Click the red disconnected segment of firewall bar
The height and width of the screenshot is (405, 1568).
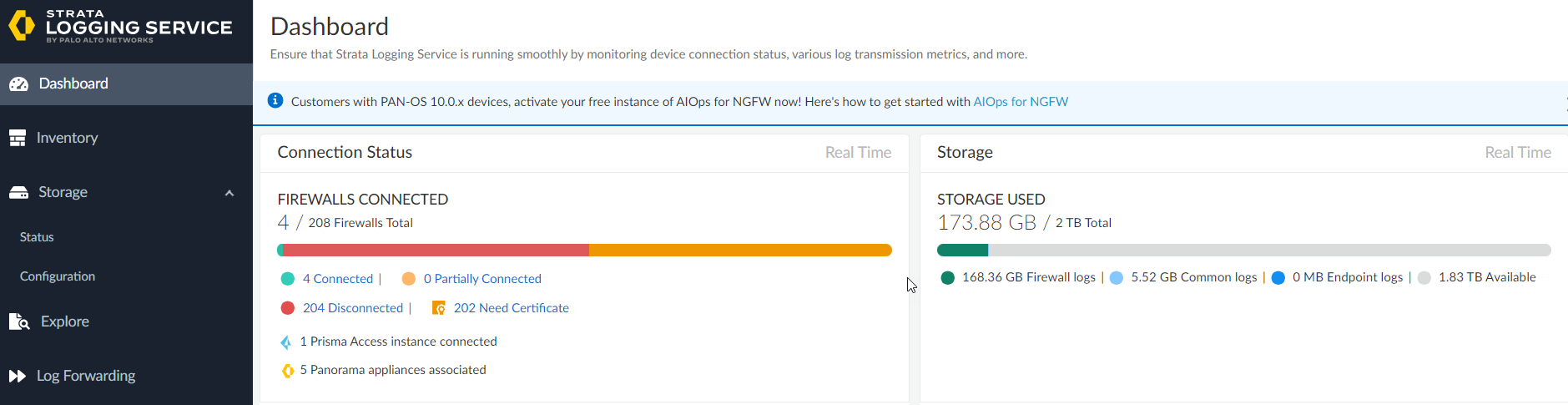click(x=436, y=250)
